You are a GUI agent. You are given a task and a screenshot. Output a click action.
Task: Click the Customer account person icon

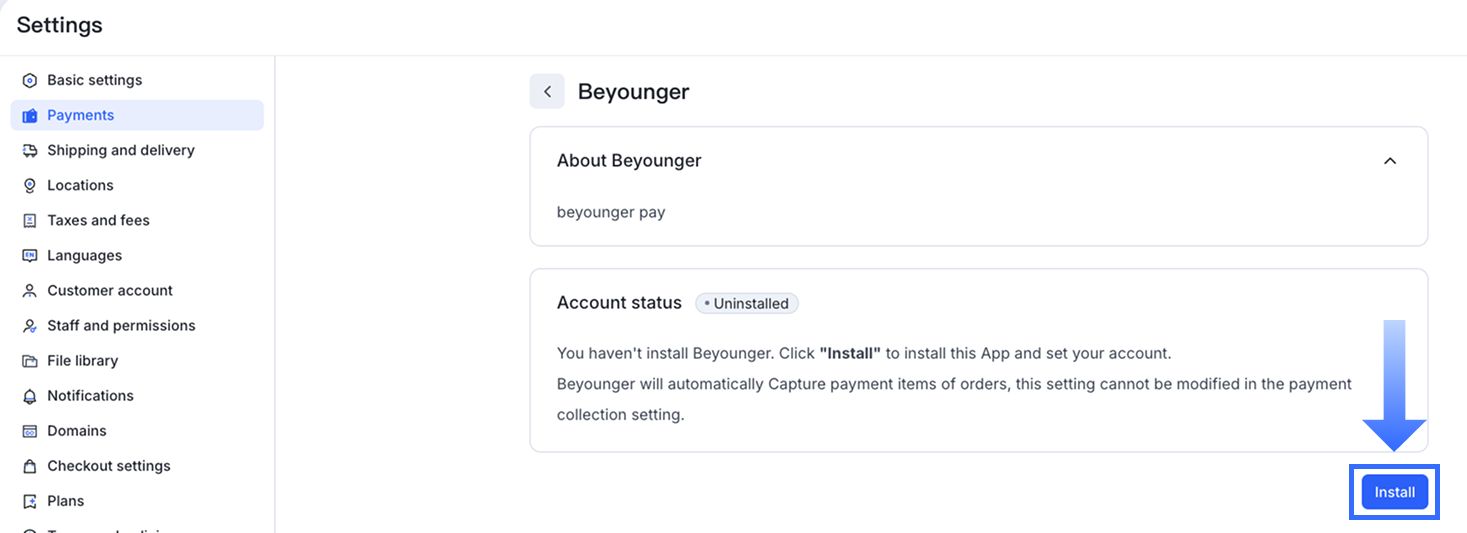(30, 291)
